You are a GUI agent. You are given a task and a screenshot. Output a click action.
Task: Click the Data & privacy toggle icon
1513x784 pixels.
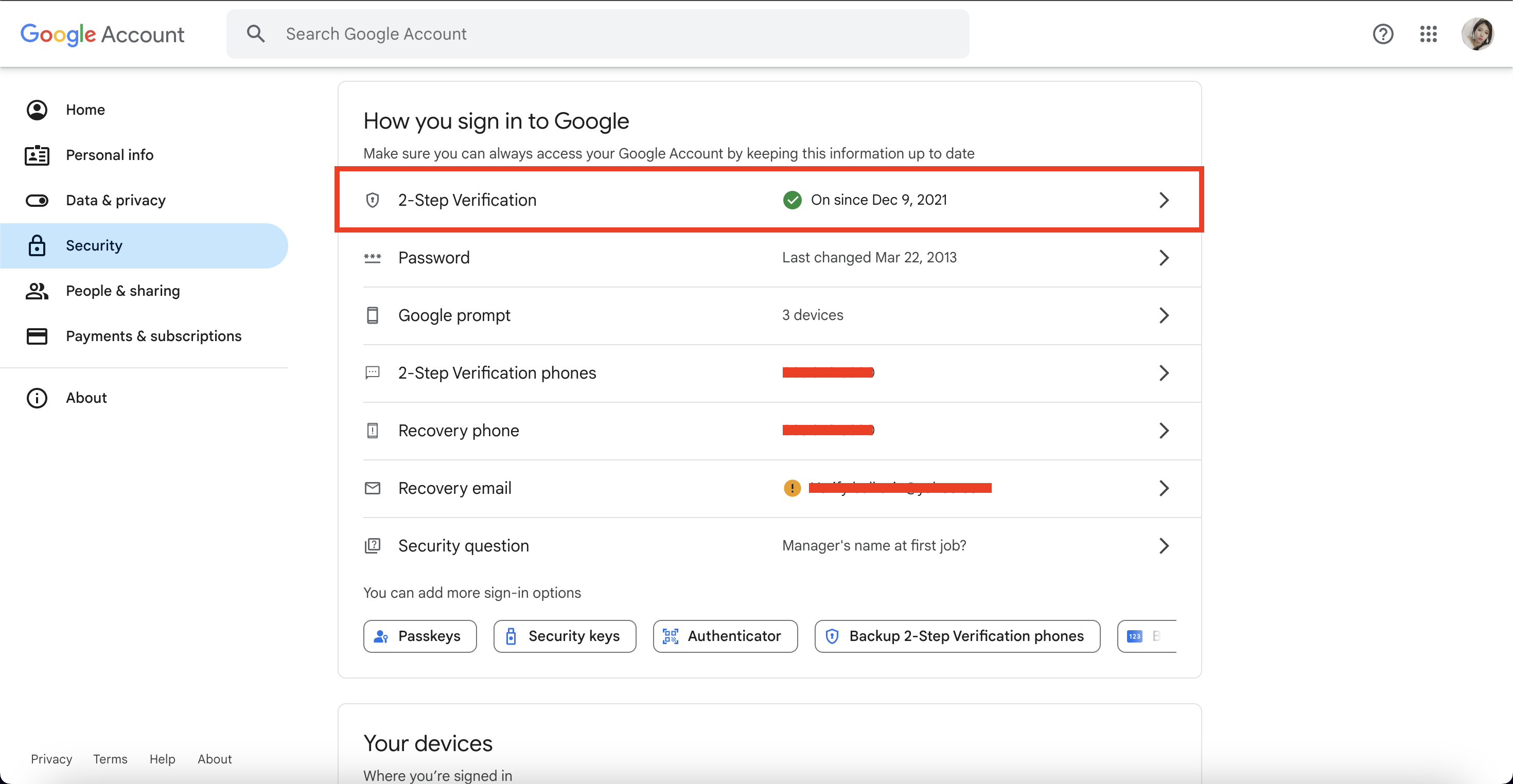coord(37,200)
